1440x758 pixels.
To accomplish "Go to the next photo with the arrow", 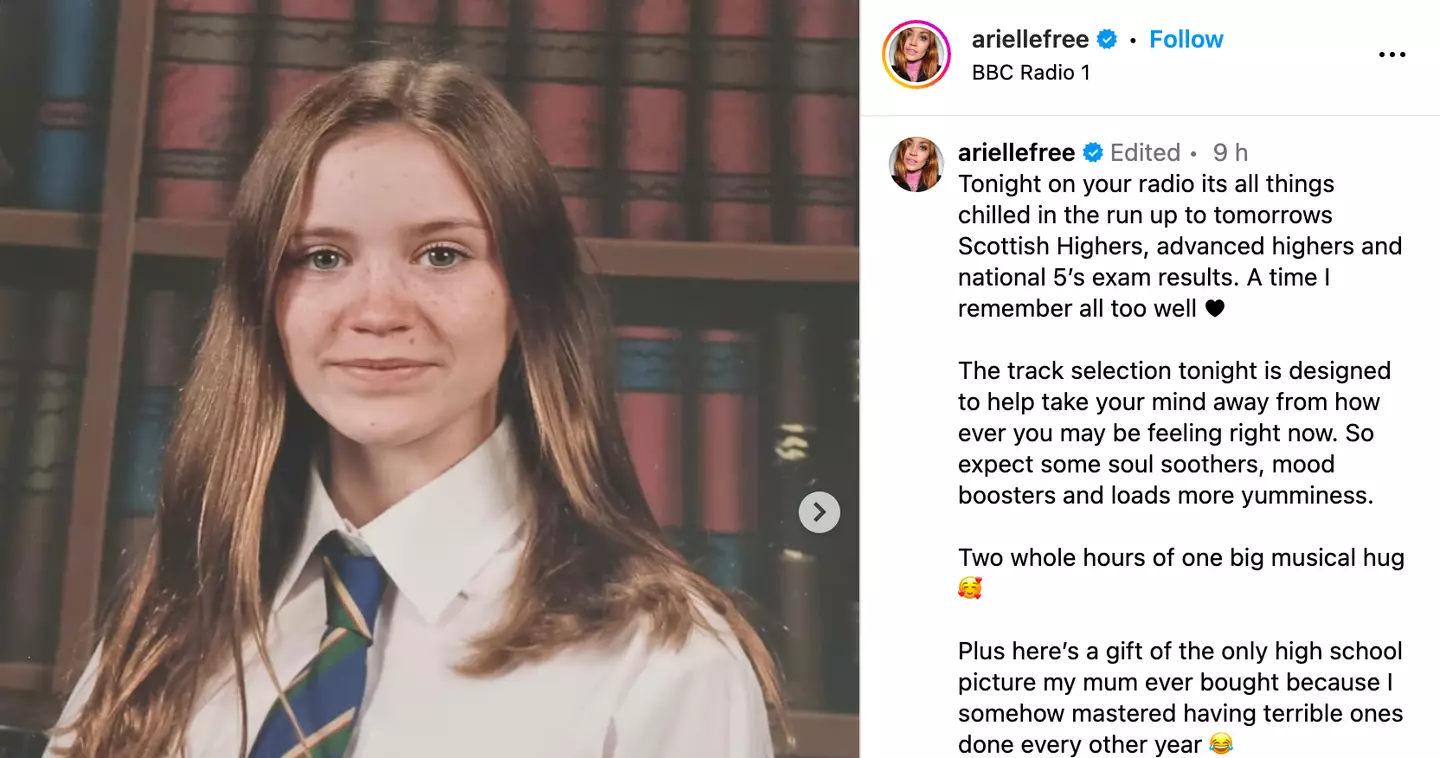I will [819, 513].
